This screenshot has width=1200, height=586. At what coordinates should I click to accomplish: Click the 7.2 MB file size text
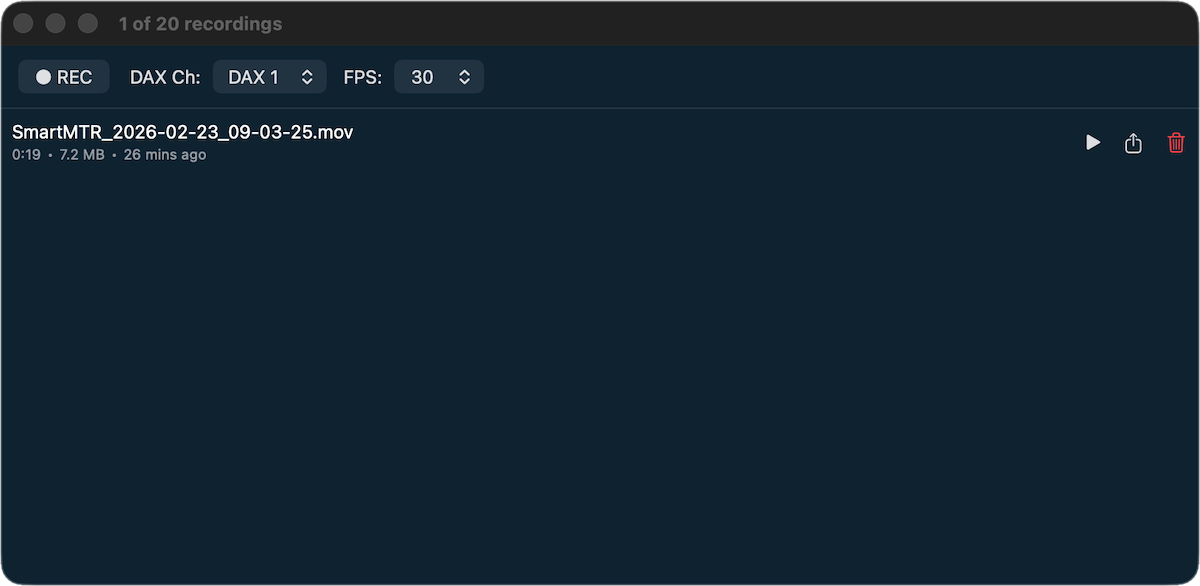click(81, 155)
